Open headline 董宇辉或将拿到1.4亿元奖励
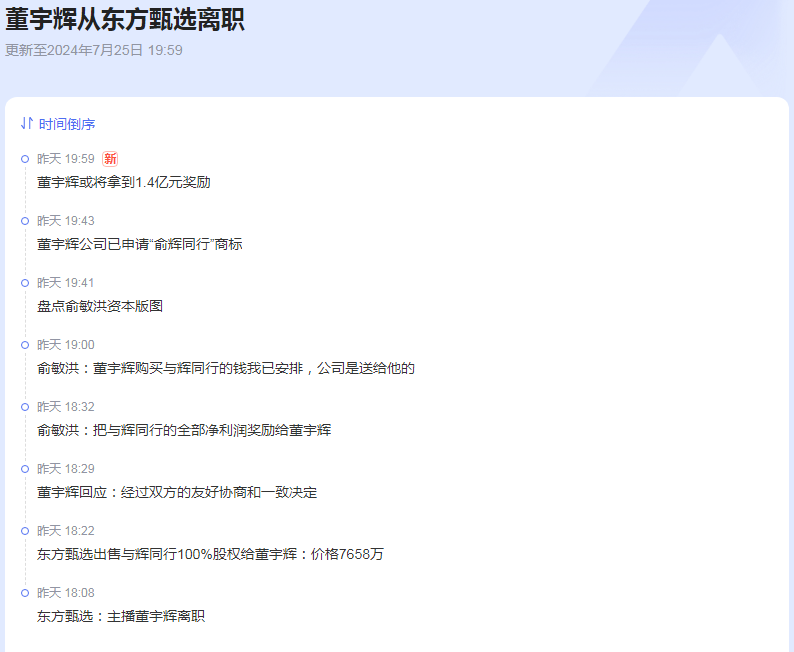The image size is (794, 652). coord(124,182)
